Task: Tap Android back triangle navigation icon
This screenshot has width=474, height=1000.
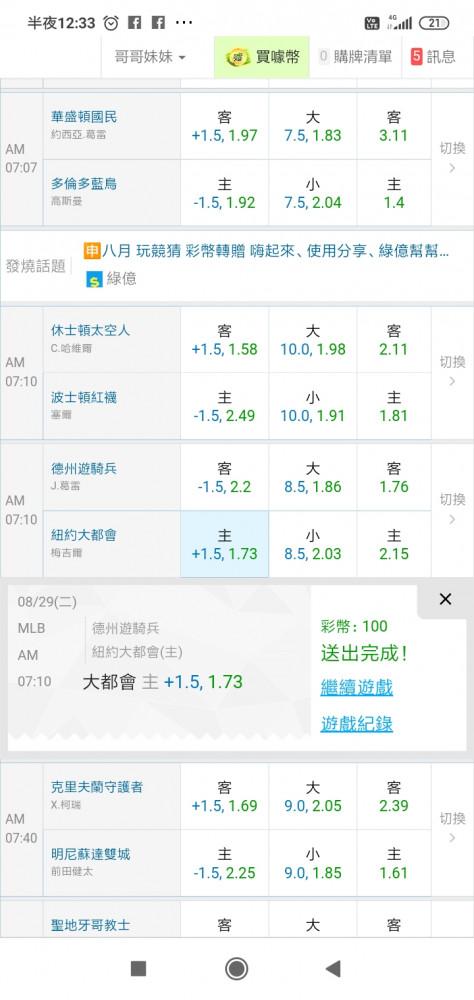Action: point(333,969)
